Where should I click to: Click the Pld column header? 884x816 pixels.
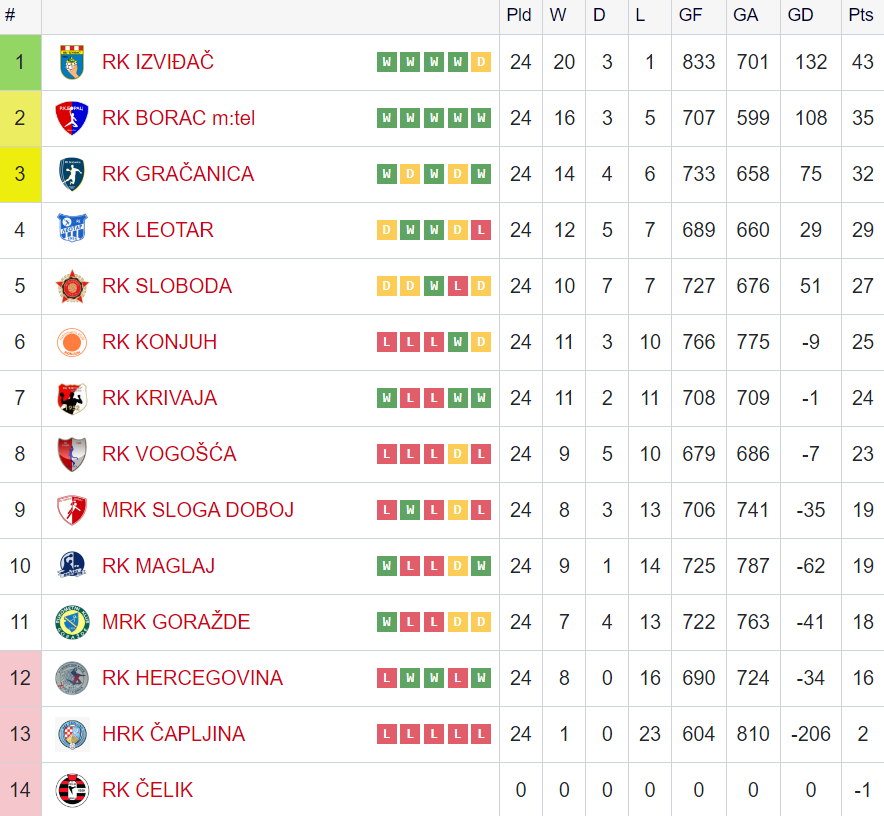[x=519, y=15]
